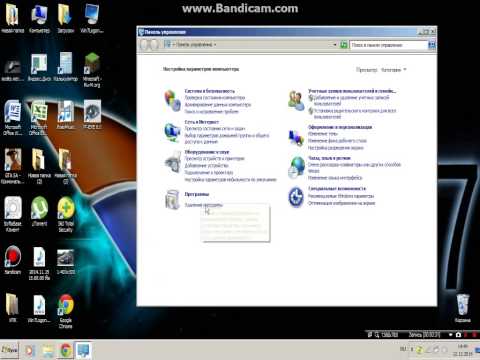Click Специальные возможности heading link
Viewport: 480px width, 360px height.
click(337, 189)
